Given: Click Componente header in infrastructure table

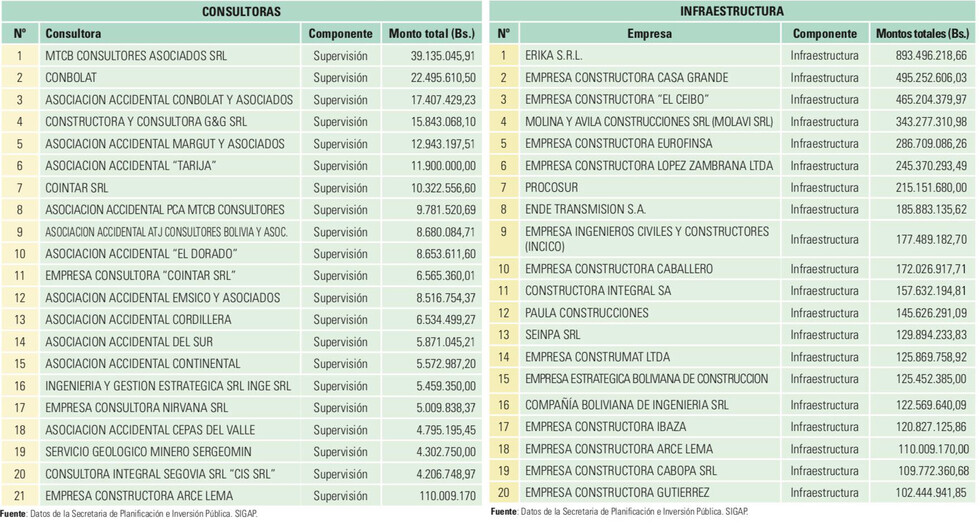Looking at the screenshot, I should click(x=824, y=34).
